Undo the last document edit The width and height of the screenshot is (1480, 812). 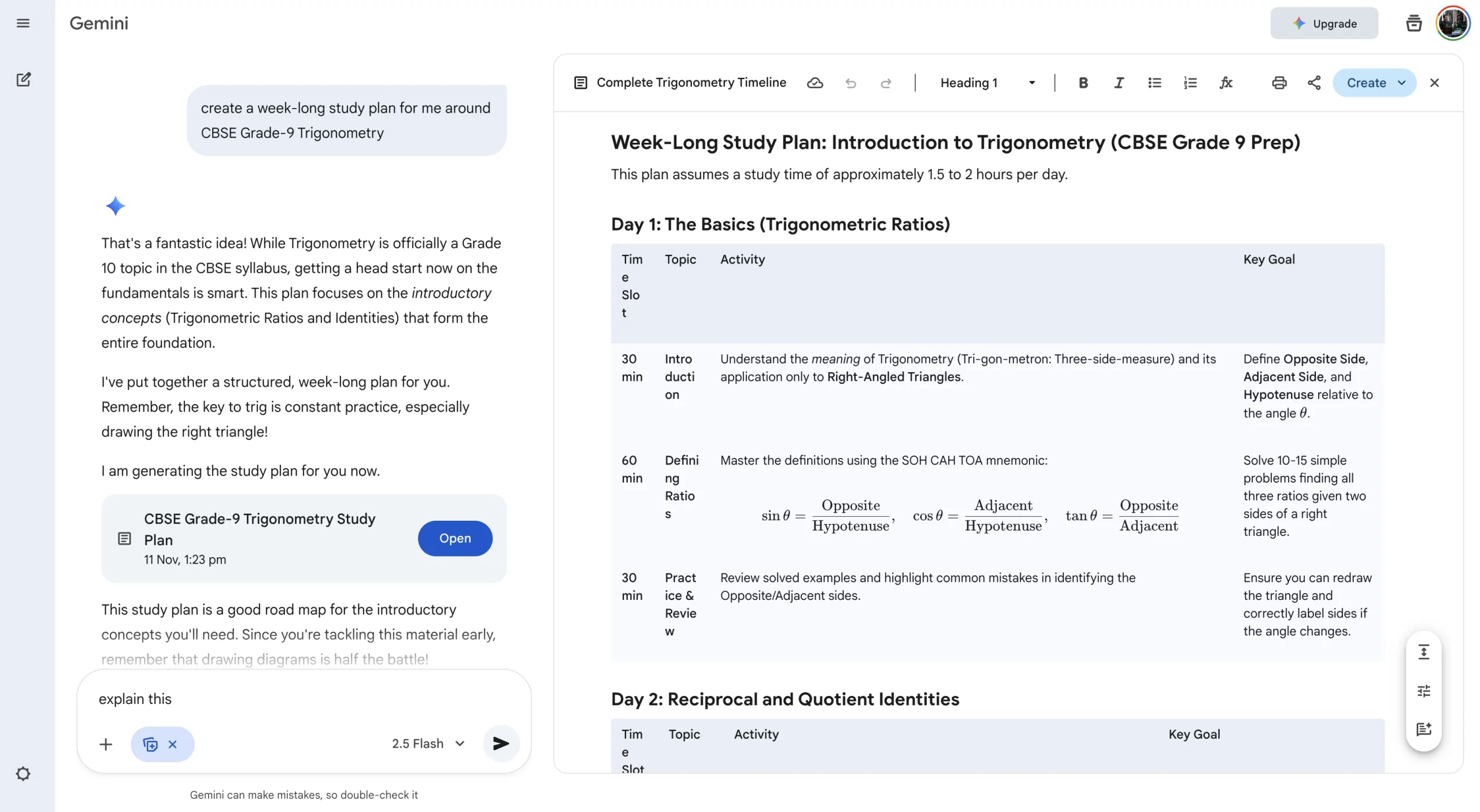click(x=850, y=83)
